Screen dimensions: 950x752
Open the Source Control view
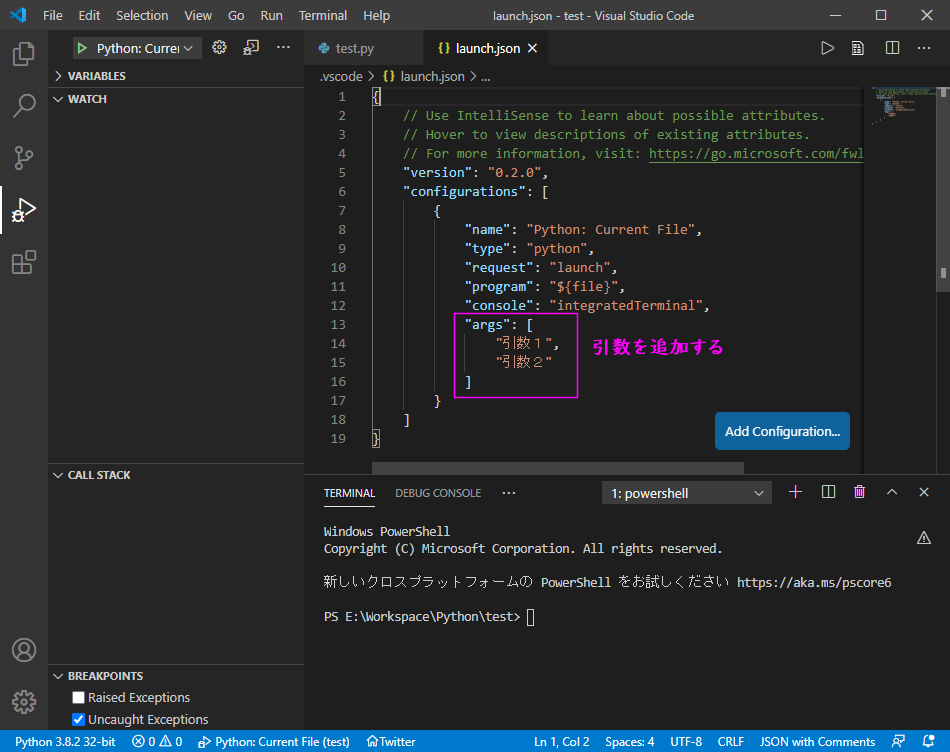pos(24,158)
